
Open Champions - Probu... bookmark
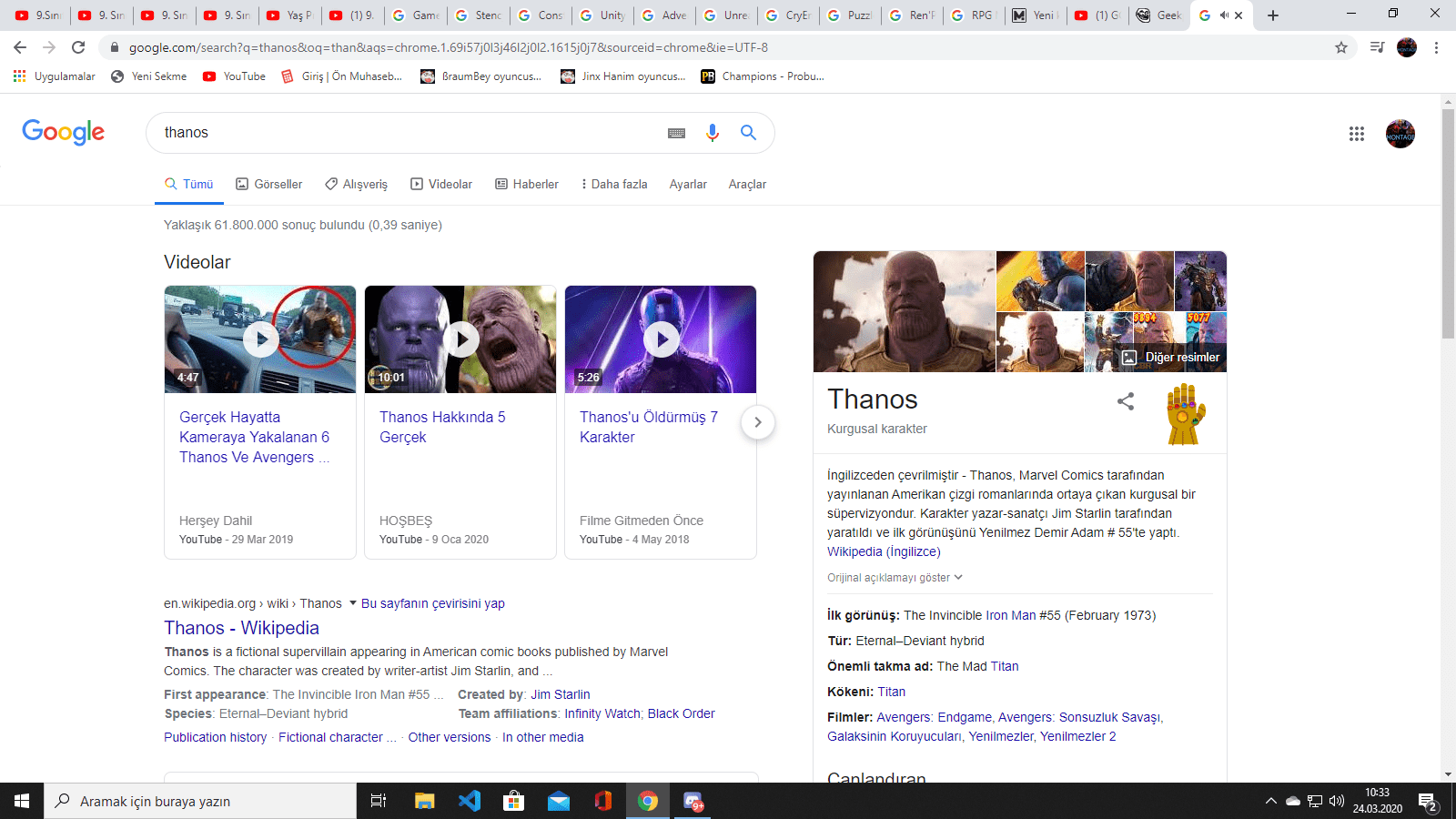[763, 76]
